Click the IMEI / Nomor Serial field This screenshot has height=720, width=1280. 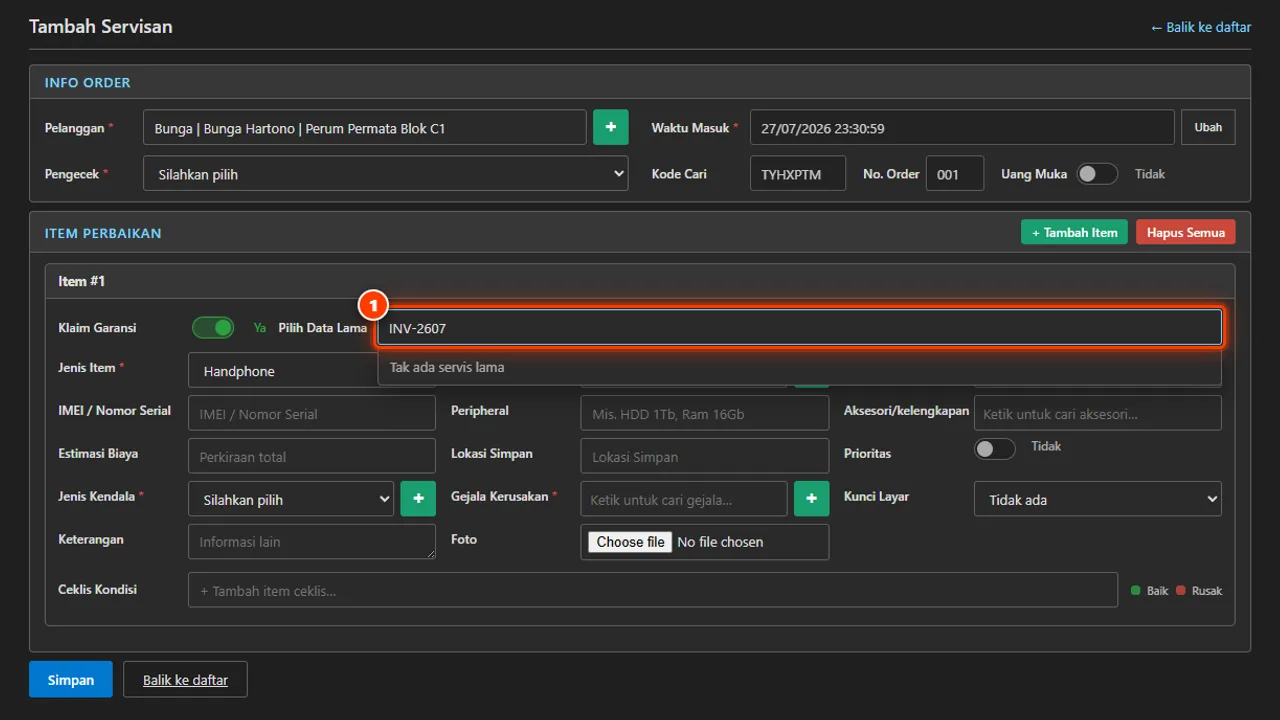point(312,414)
